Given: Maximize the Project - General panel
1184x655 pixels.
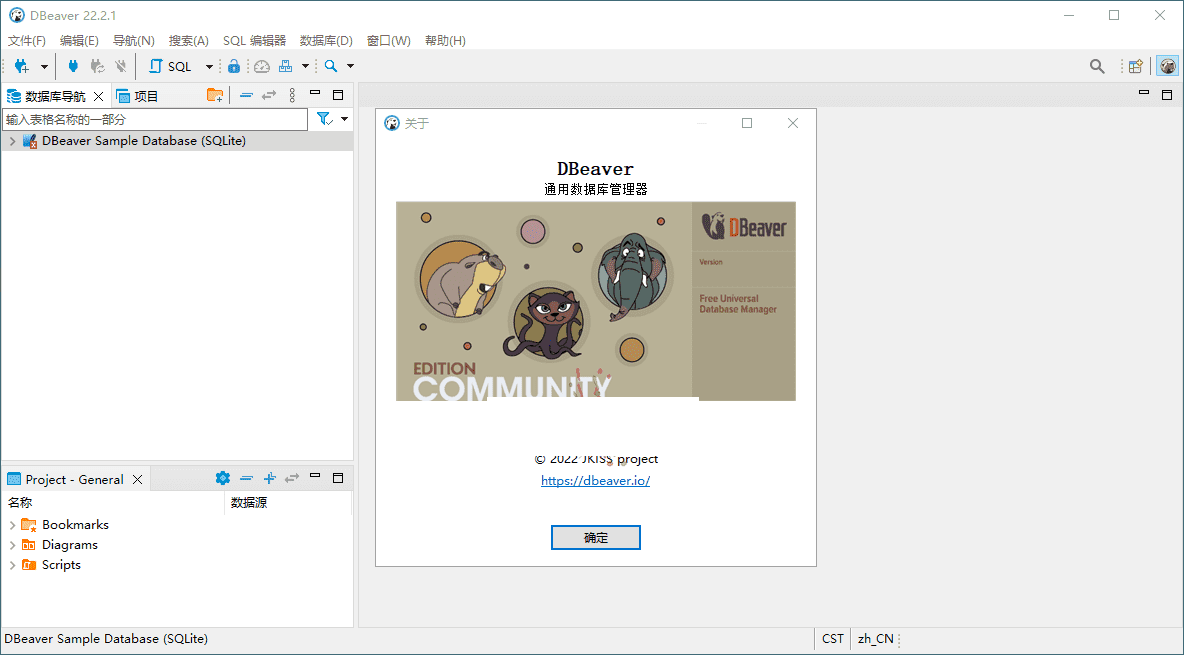Looking at the screenshot, I should [x=338, y=478].
